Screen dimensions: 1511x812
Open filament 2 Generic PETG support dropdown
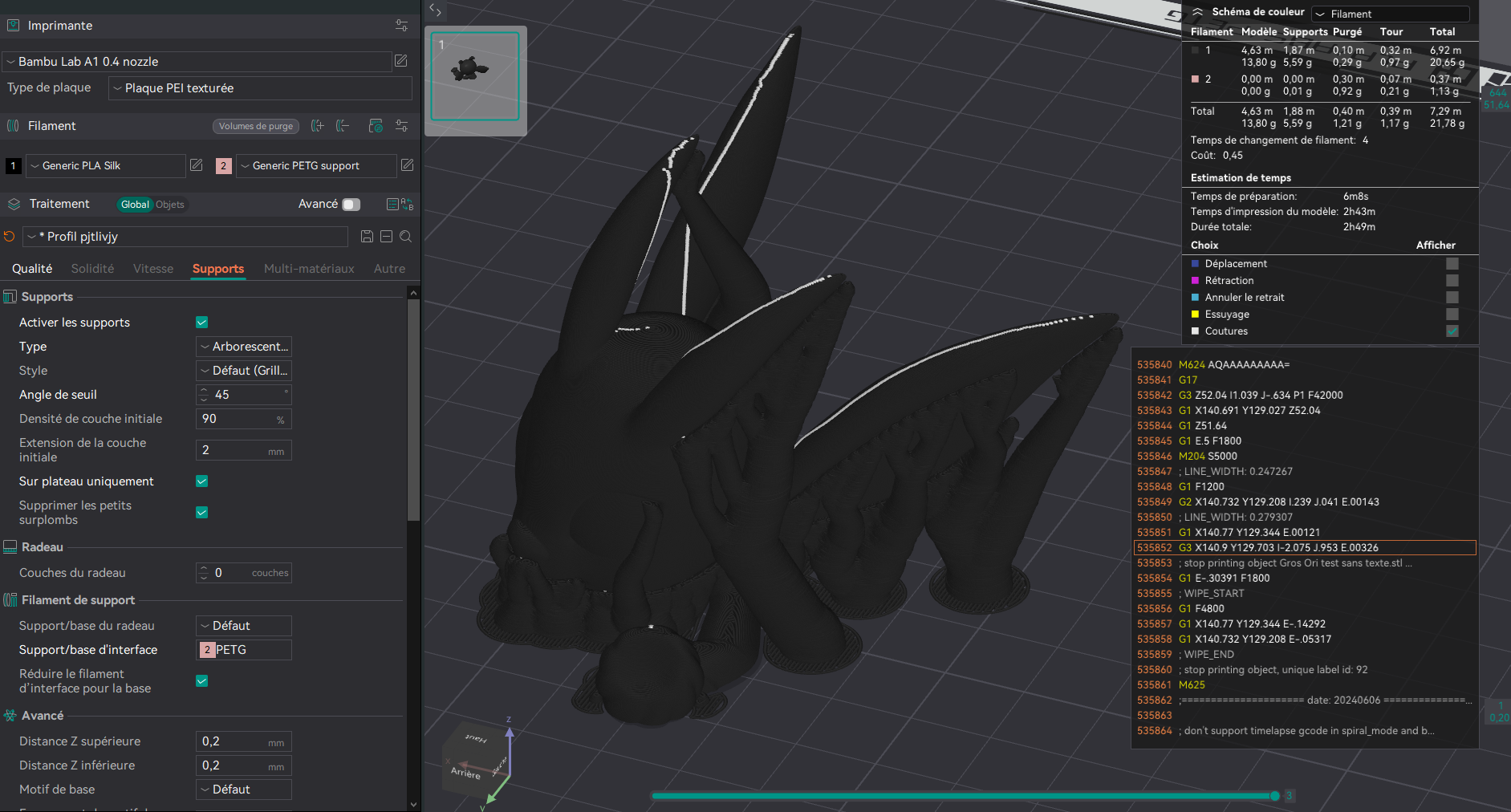(316, 166)
